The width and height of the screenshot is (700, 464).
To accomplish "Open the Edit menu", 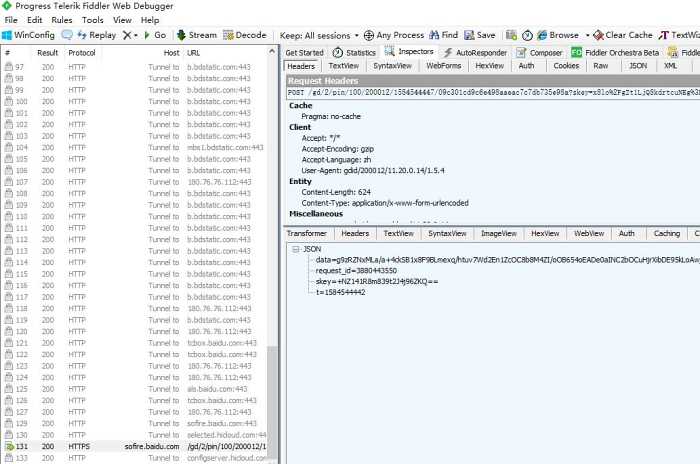I will (34, 20).
